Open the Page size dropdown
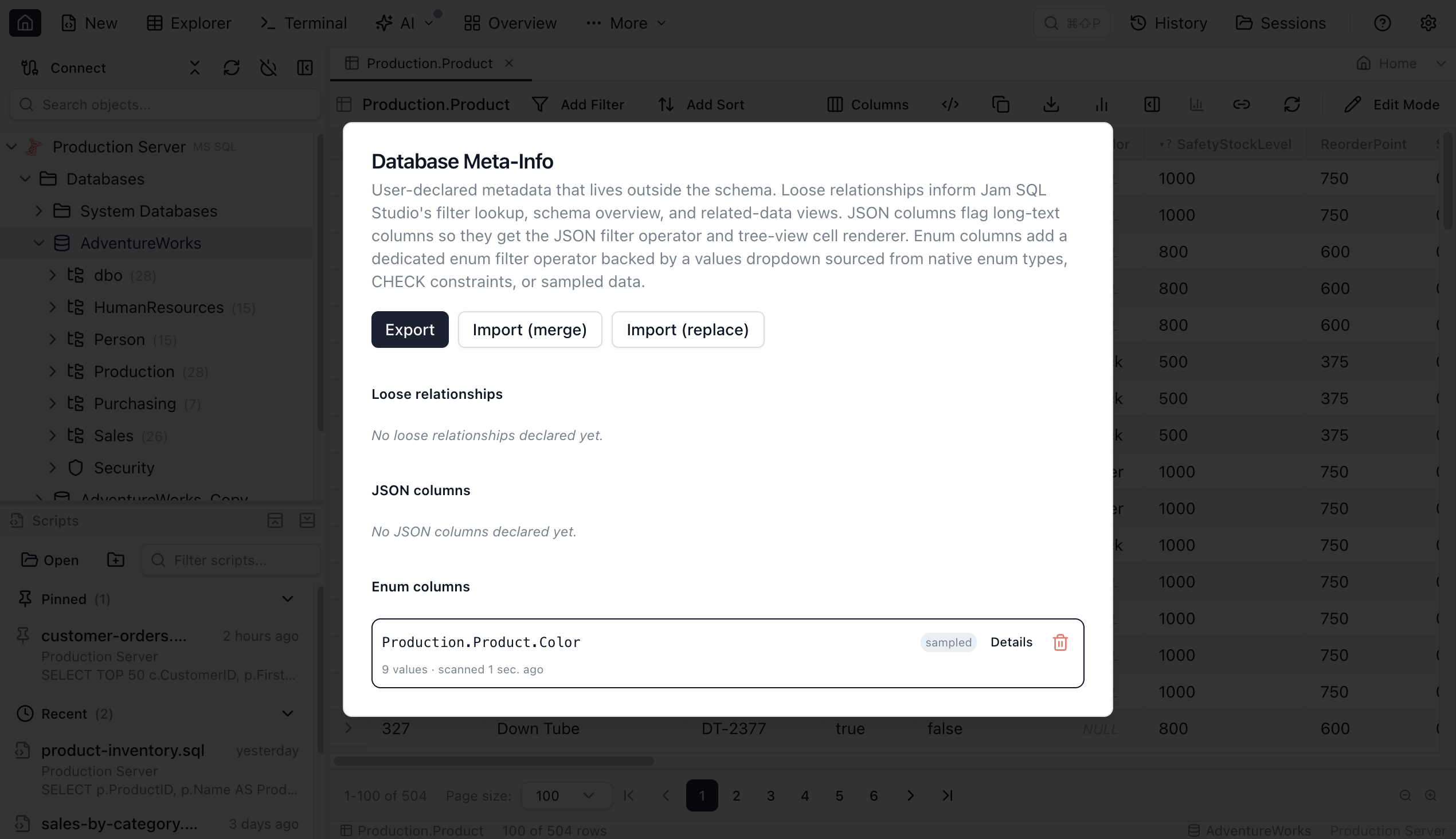This screenshot has width=1456, height=839. click(x=566, y=796)
